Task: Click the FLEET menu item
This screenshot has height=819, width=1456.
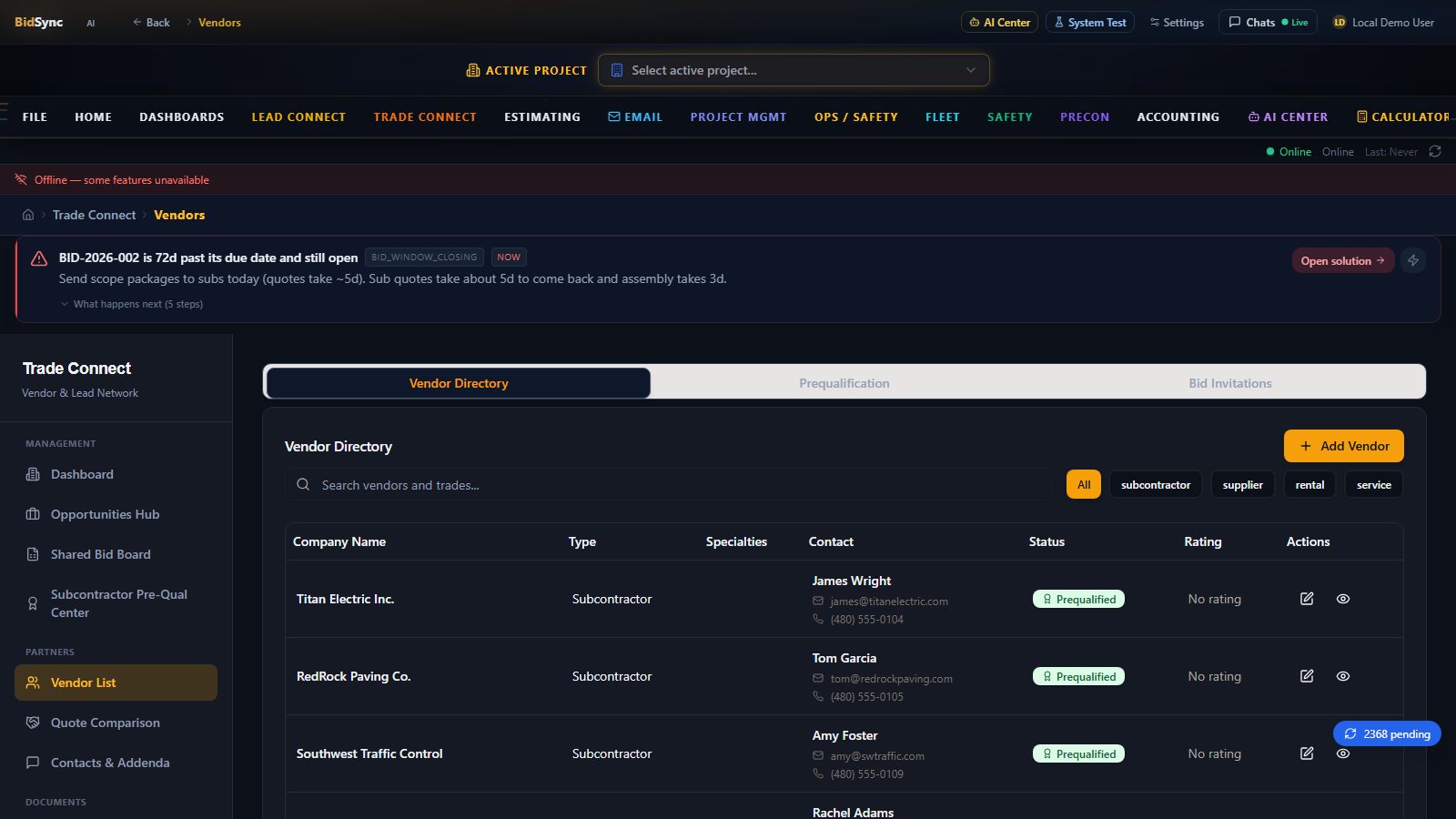Action: tap(943, 116)
